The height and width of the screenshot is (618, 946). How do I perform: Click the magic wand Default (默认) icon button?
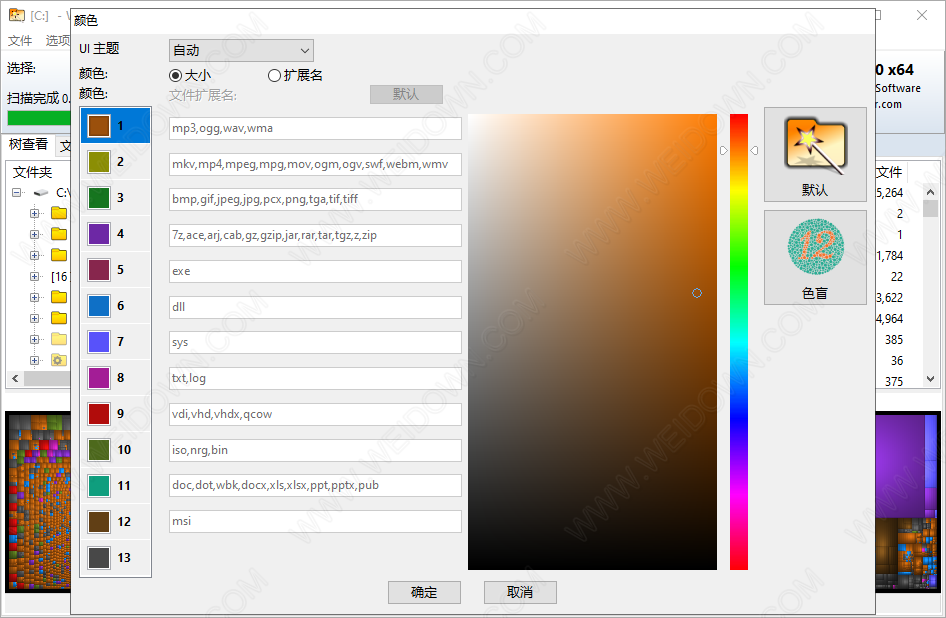click(x=815, y=154)
